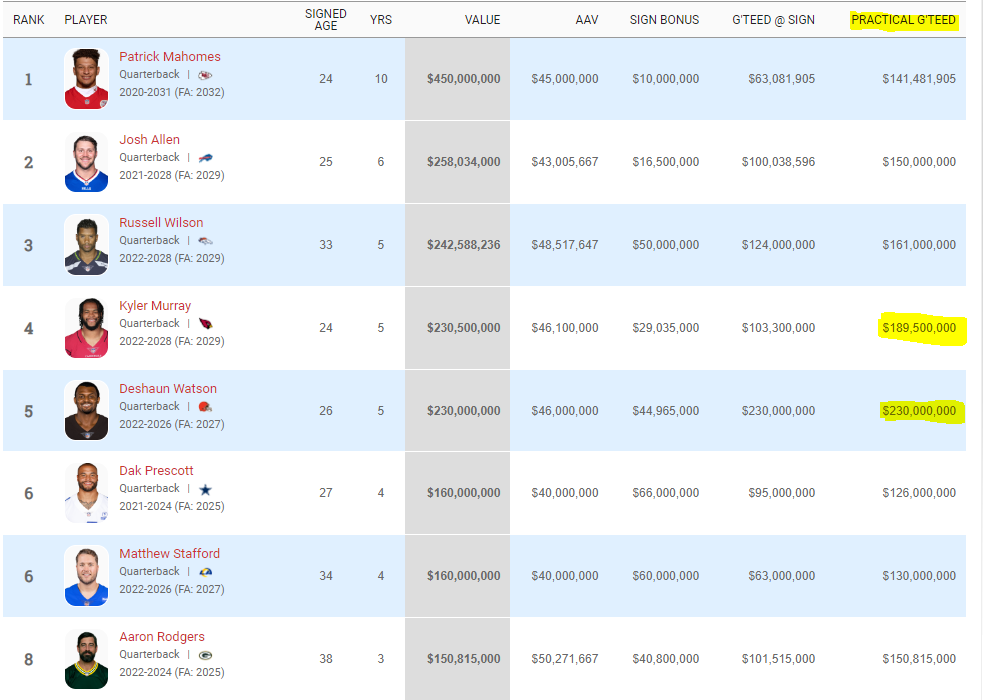The image size is (983, 700).
Task: Click the Denver Broncos logo beside Russell Wilson
Action: [205, 241]
